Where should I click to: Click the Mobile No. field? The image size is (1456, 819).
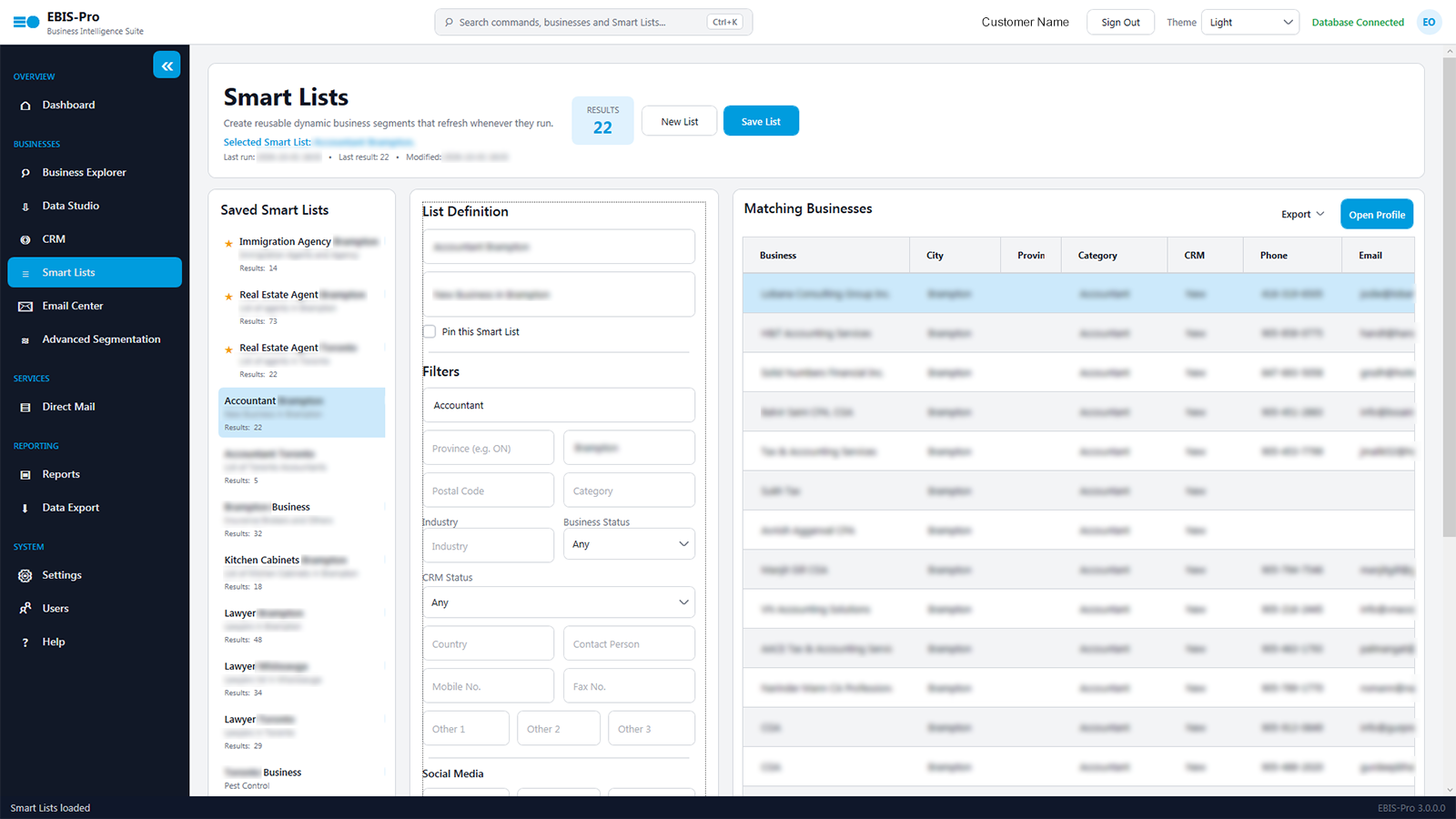pos(488,686)
